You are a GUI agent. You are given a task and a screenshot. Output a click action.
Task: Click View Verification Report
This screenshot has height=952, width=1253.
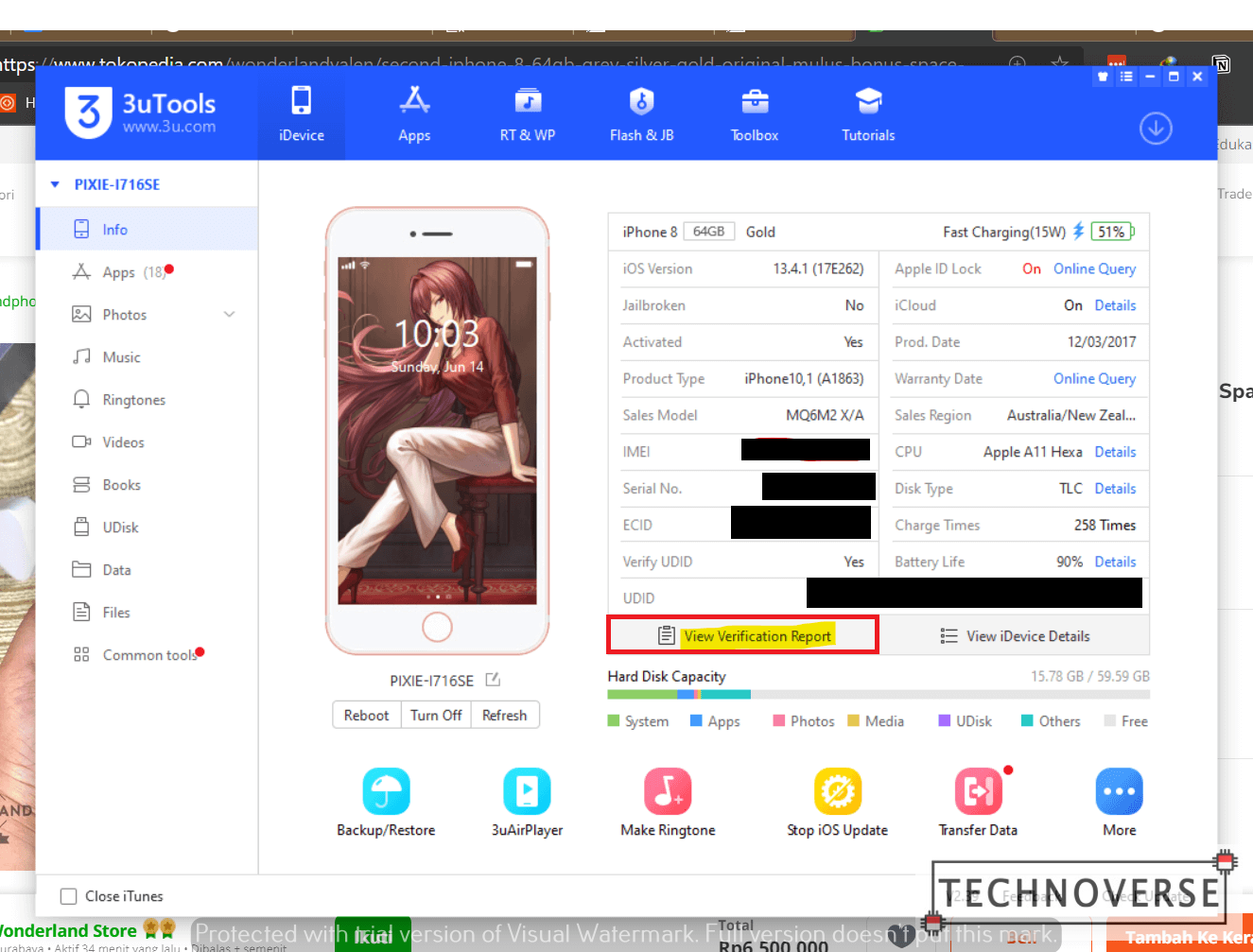point(742,634)
